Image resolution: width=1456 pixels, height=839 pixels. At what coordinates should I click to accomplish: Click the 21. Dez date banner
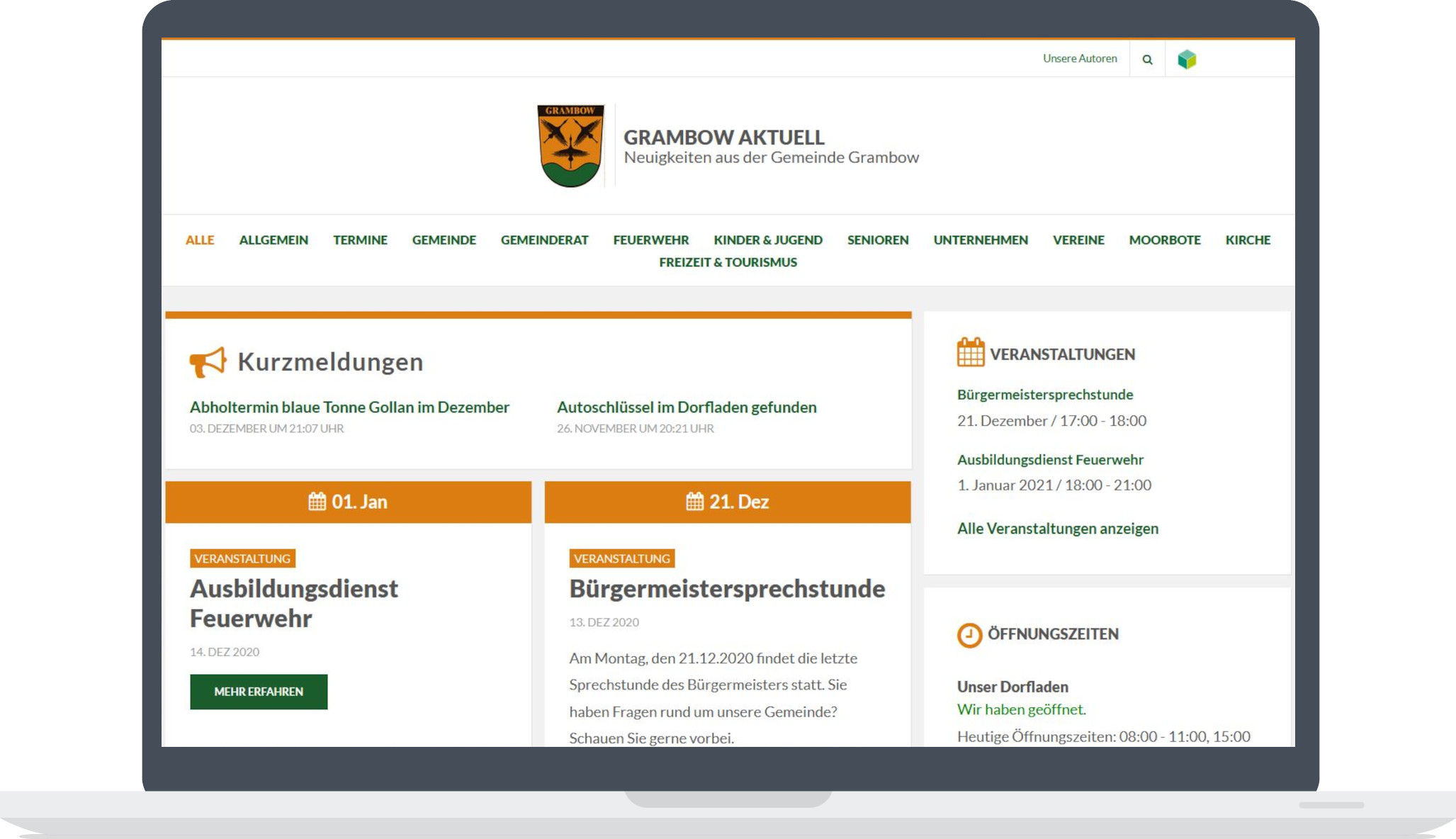pos(728,502)
